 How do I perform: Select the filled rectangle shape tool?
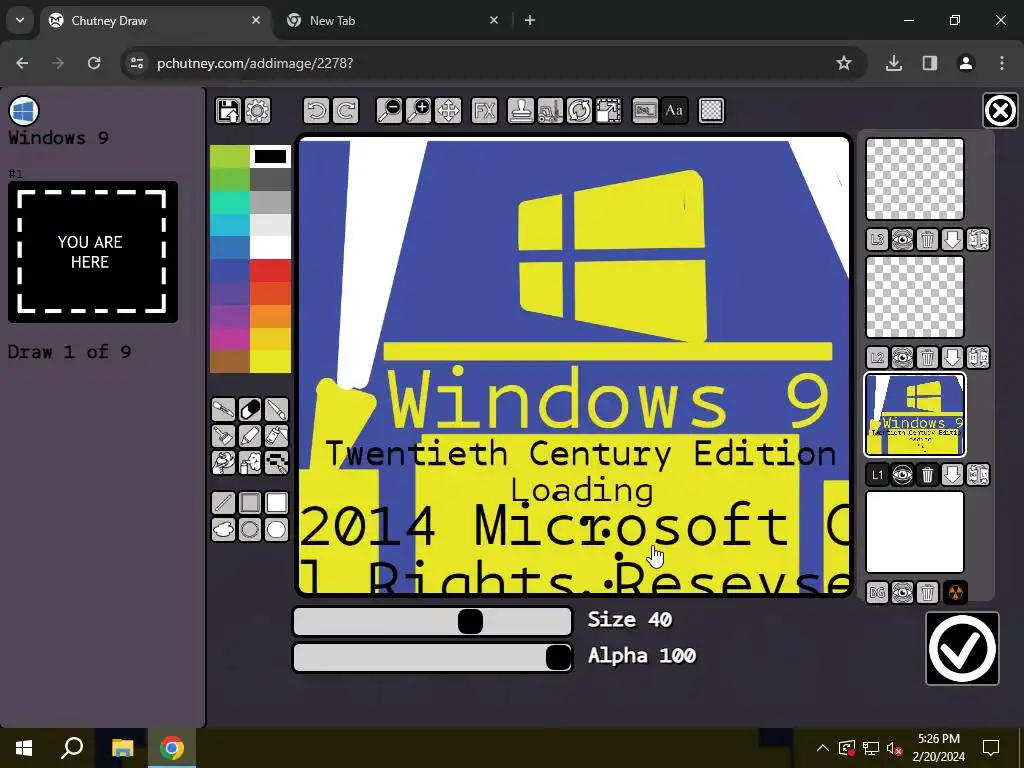point(277,503)
